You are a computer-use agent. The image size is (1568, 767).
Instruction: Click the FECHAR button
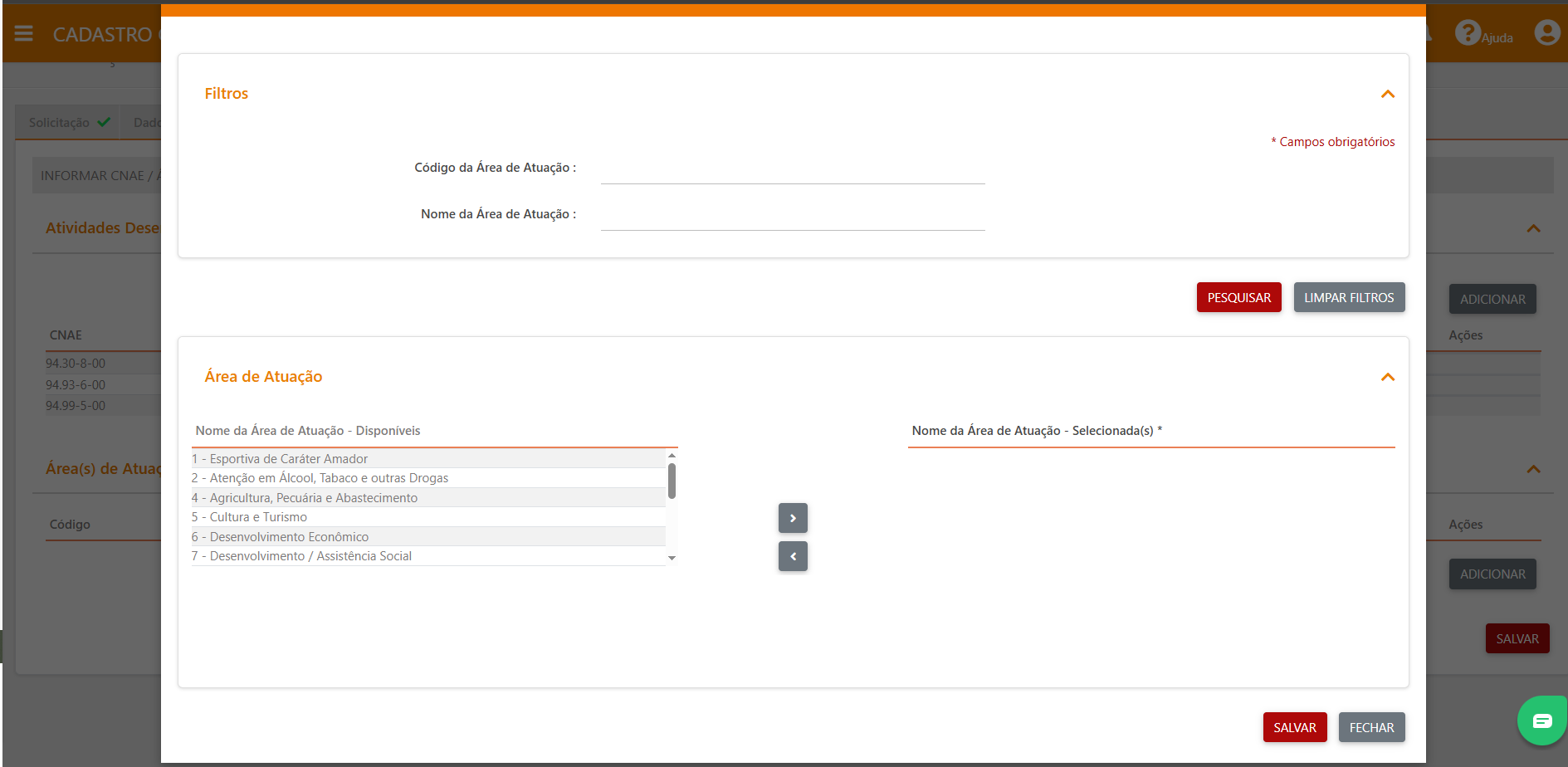pos(1371,727)
